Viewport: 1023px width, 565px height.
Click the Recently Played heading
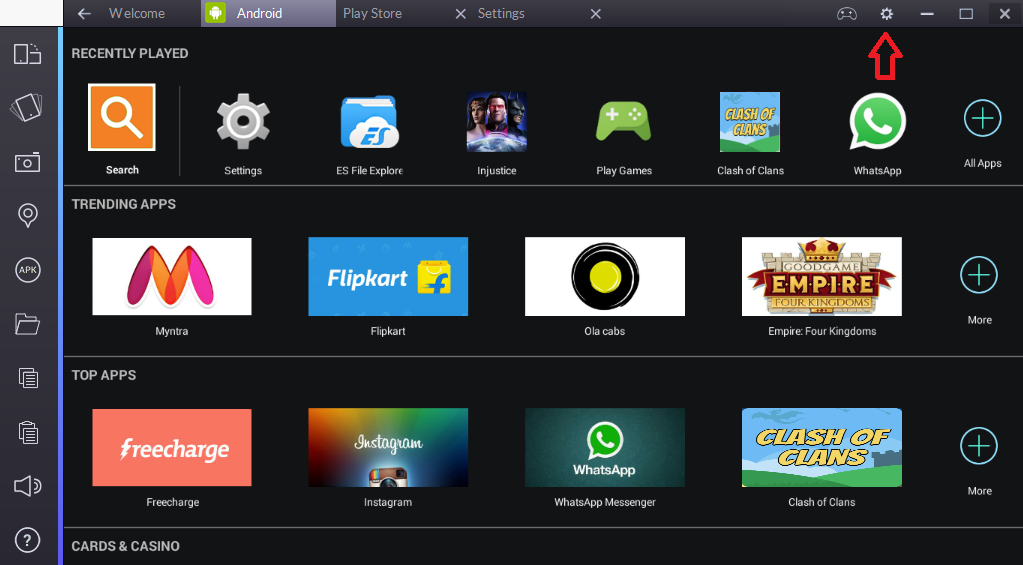pyautogui.click(x=130, y=53)
